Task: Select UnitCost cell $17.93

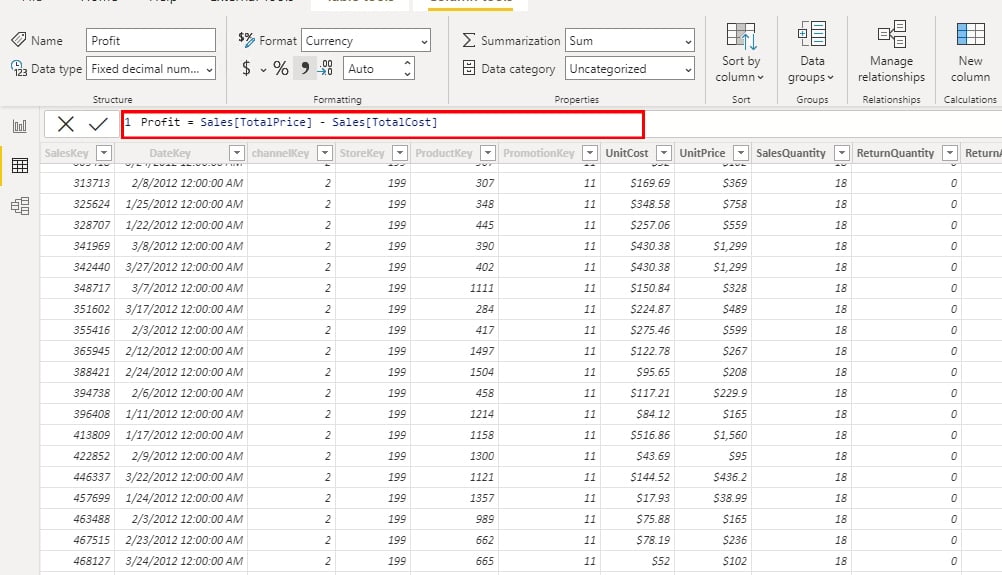Action: [x=637, y=498]
